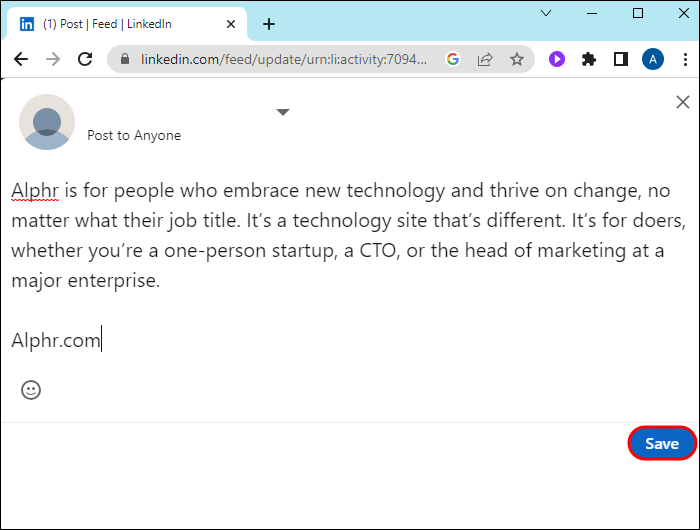View site info via the padlock icon
Image resolution: width=700 pixels, height=530 pixels.
tap(125, 59)
